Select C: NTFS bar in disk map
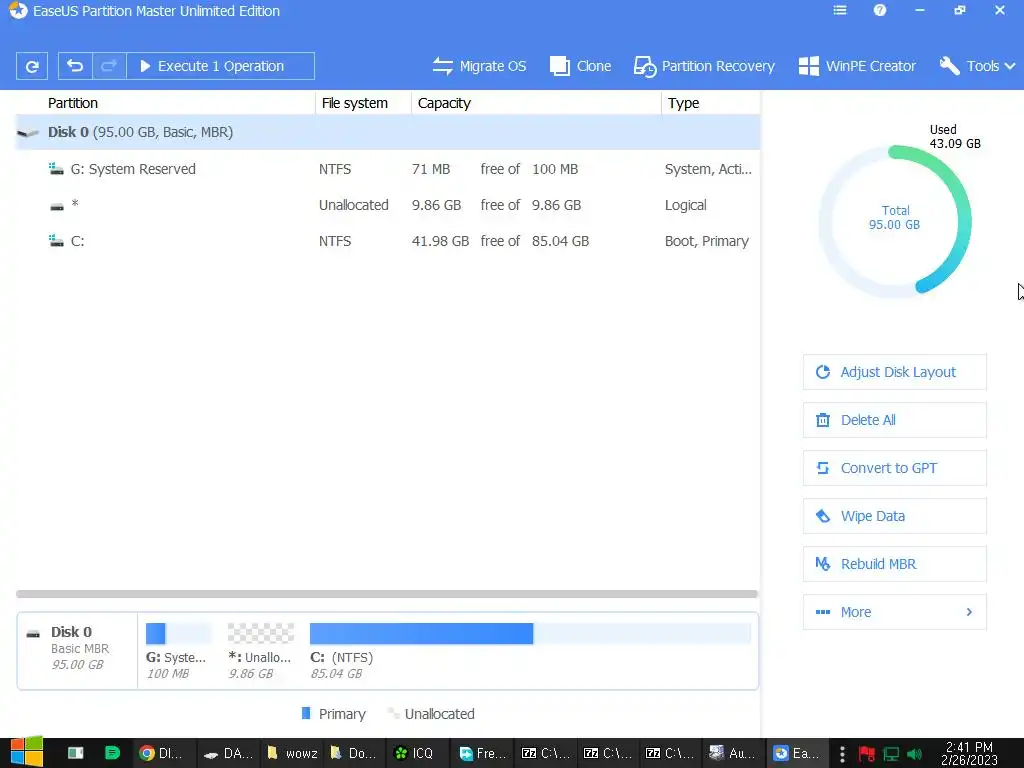Image resolution: width=1024 pixels, height=768 pixels. [530, 633]
